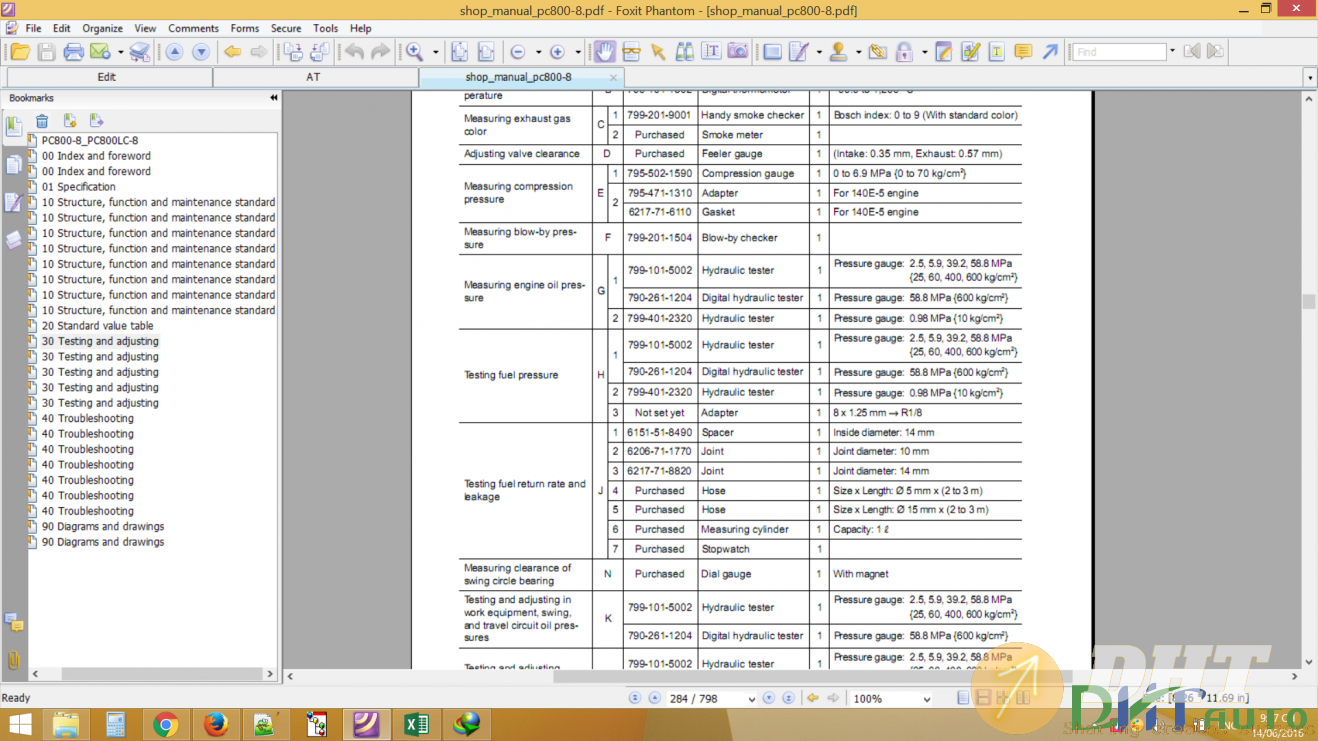Select Continuous page view layout icon
The height and width of the screenshot is (741, 1318).
[983, 698]
